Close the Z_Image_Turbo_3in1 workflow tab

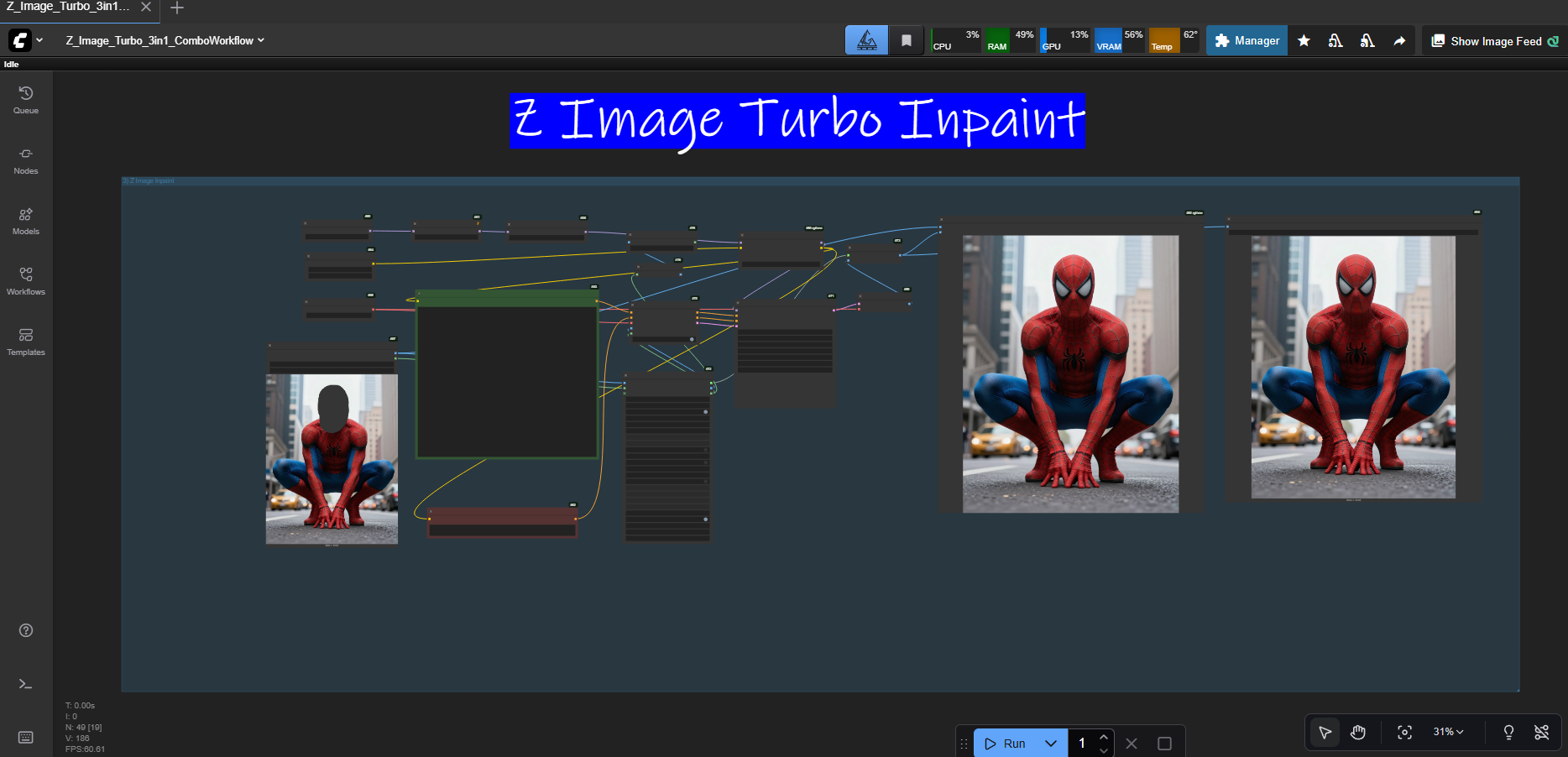pyautogui.click(x=146, y=7)
